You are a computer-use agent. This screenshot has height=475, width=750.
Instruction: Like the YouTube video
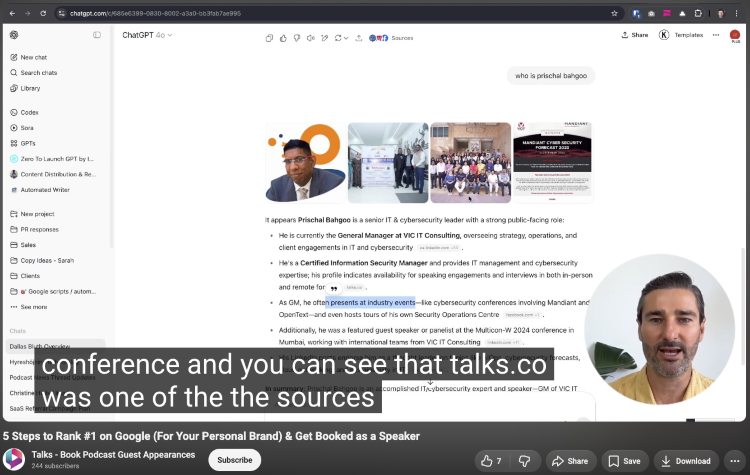(492, 461)
